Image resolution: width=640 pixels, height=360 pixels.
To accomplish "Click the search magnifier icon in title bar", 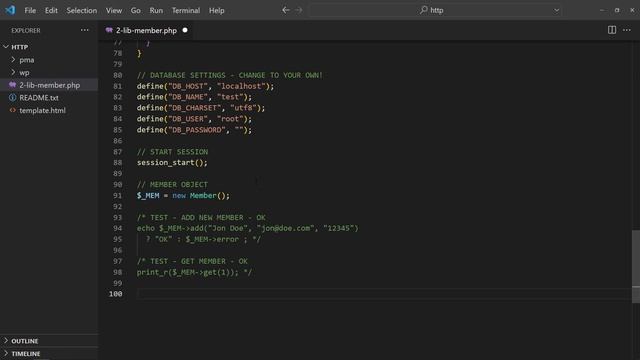I will tap(424, 10).
